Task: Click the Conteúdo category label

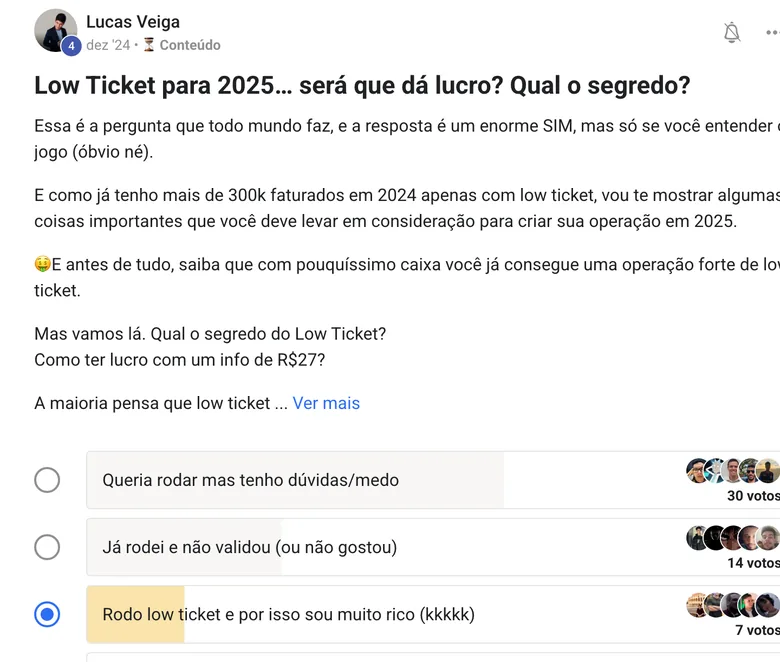Action: (190, 45)
